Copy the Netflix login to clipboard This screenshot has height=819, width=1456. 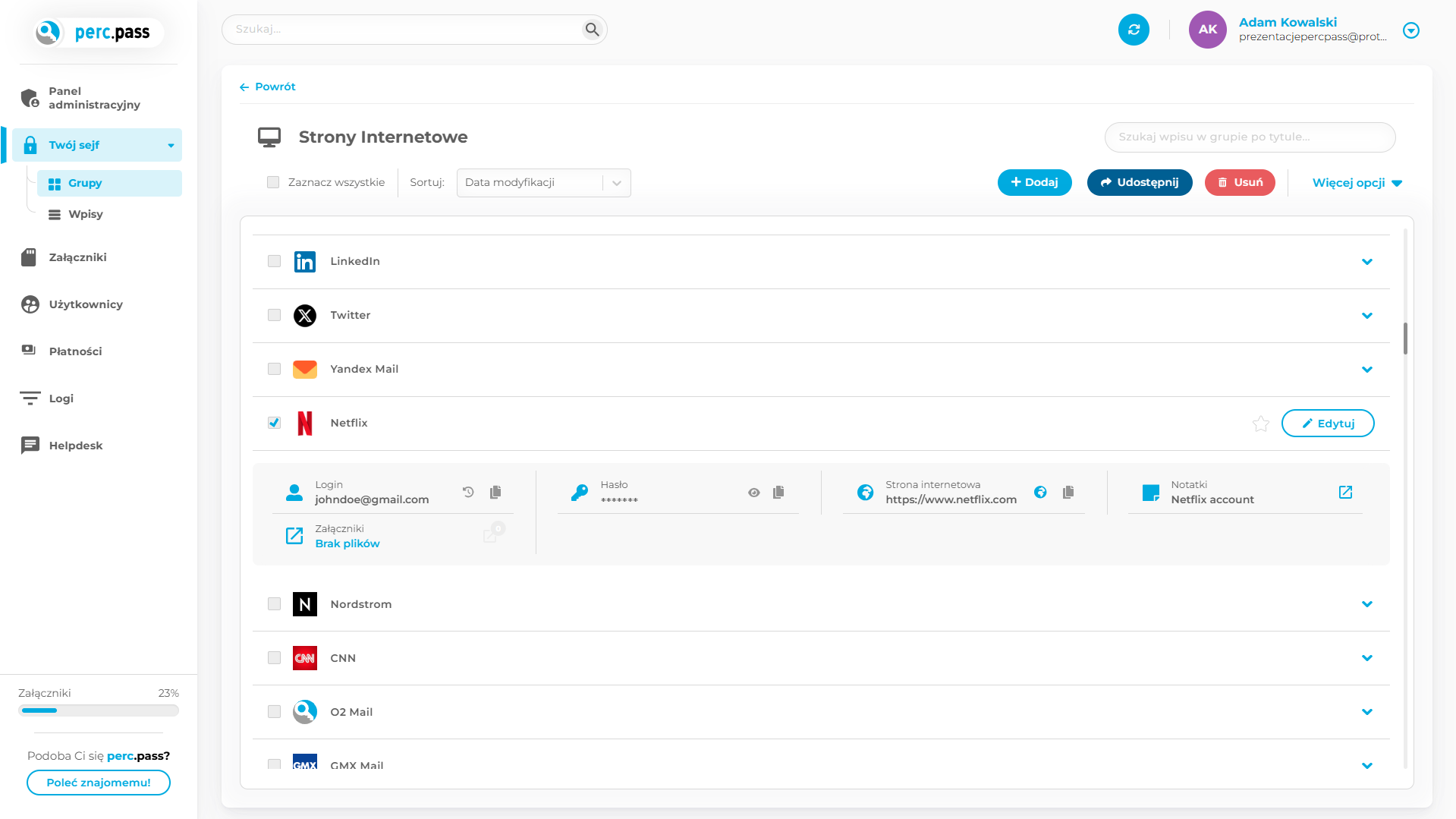(495, 492)
